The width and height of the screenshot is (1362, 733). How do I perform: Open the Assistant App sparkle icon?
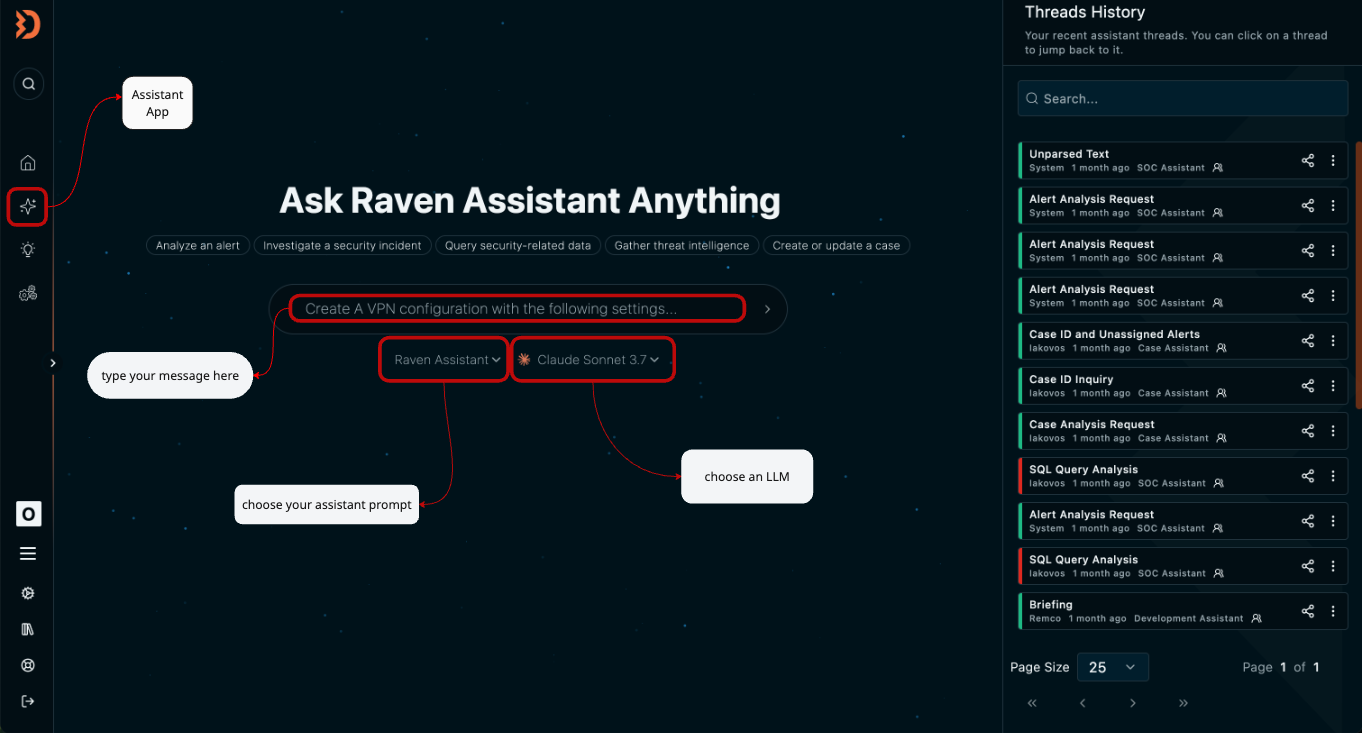point(28,207)
